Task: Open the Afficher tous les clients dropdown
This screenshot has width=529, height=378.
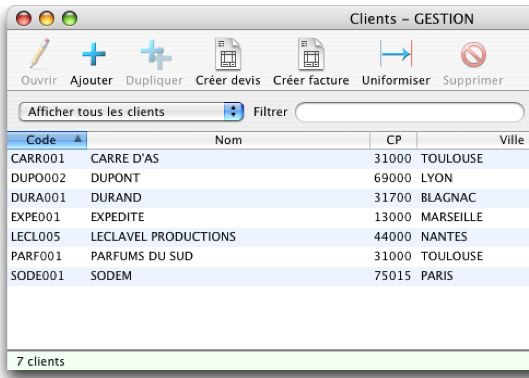Action: tap(131, 112)
